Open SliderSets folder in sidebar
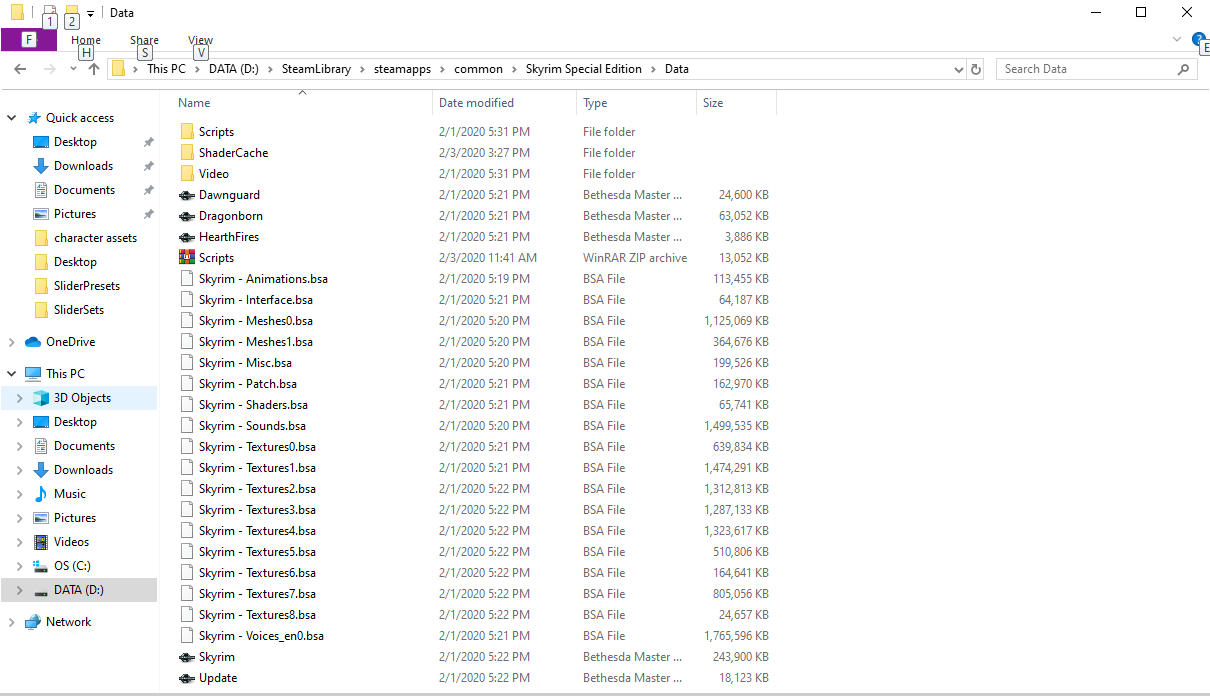This screenshot has height=696, width=1210. 79,310
